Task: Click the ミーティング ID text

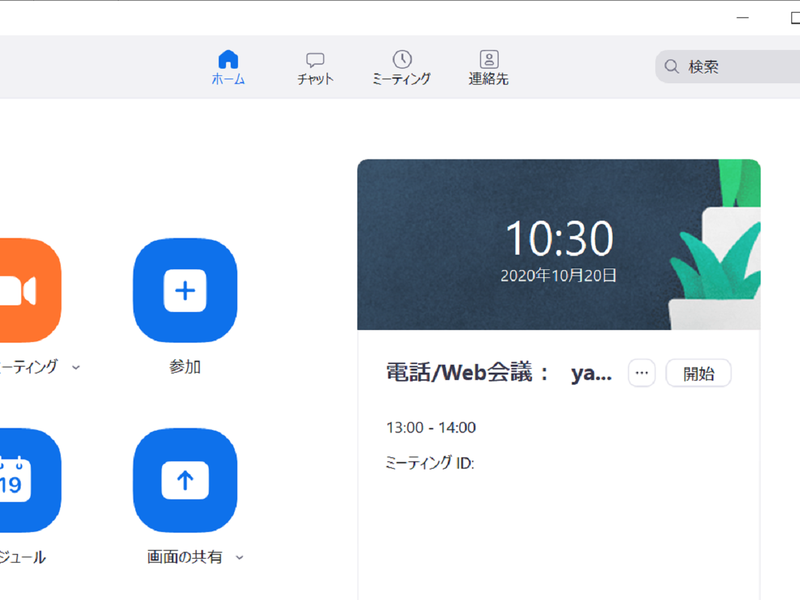Action: (430, 463)
